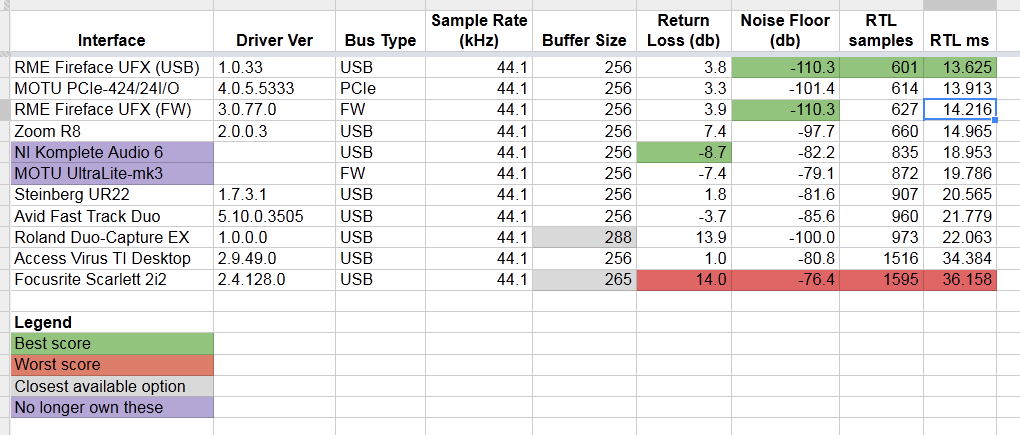Screen dimensions: 1020x435
Task: Select the No longer own these legend cell
Action: pyautogui.click(x=112, y=408)
